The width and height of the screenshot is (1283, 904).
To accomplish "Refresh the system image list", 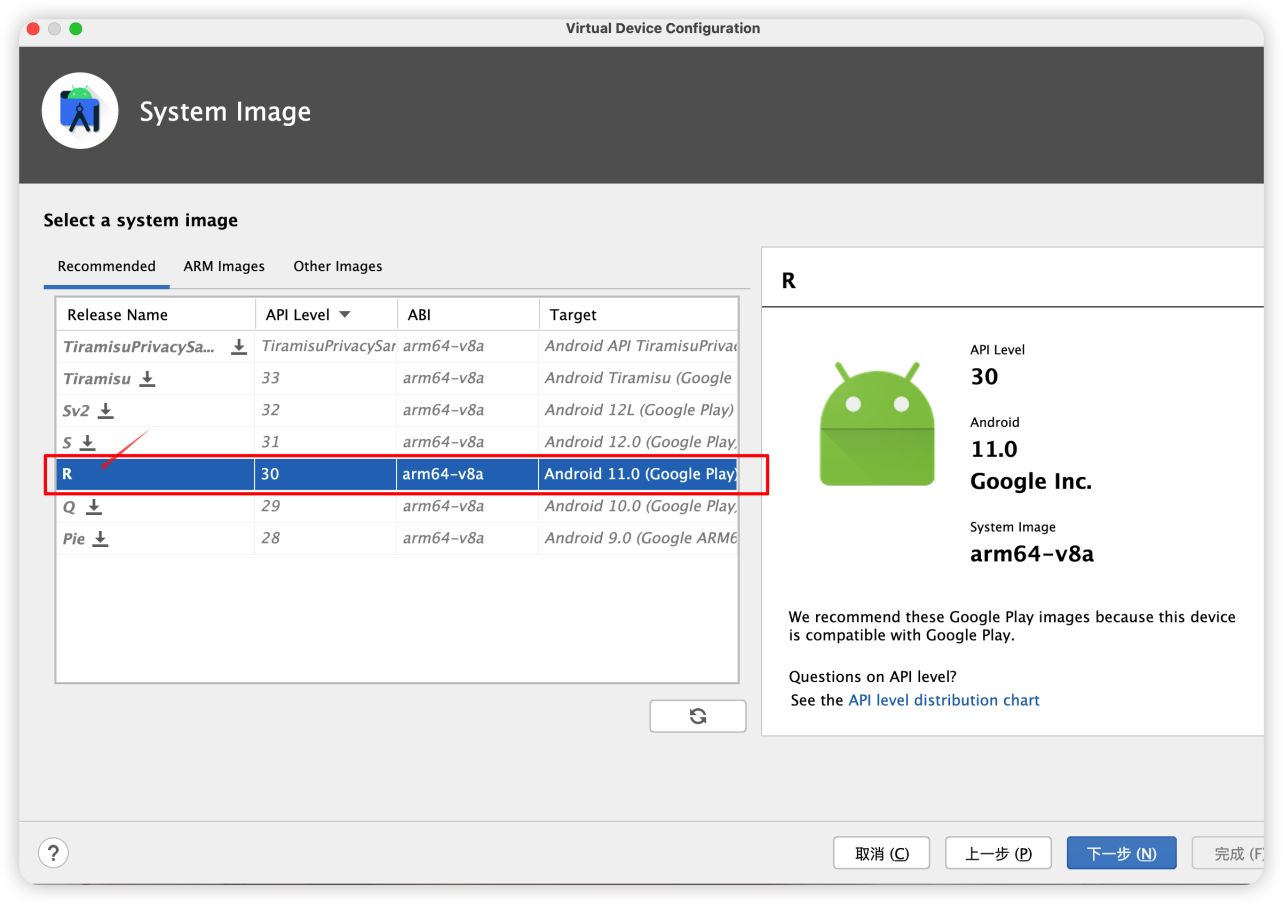I will tap(698, 716).
